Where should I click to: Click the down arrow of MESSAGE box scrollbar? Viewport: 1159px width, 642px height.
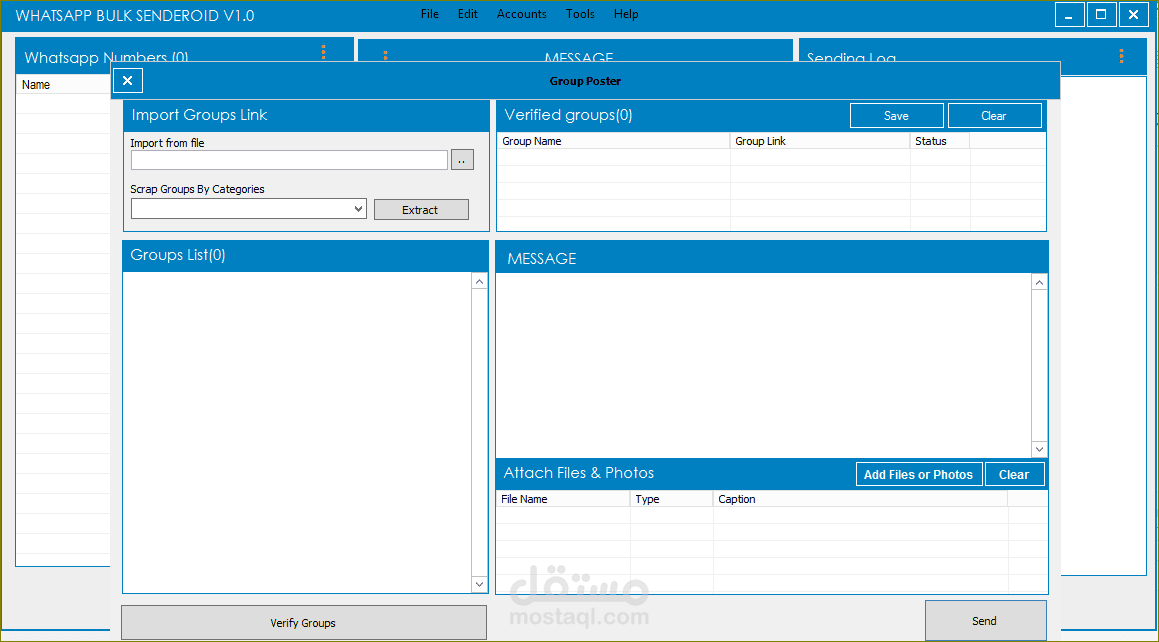1039,449
